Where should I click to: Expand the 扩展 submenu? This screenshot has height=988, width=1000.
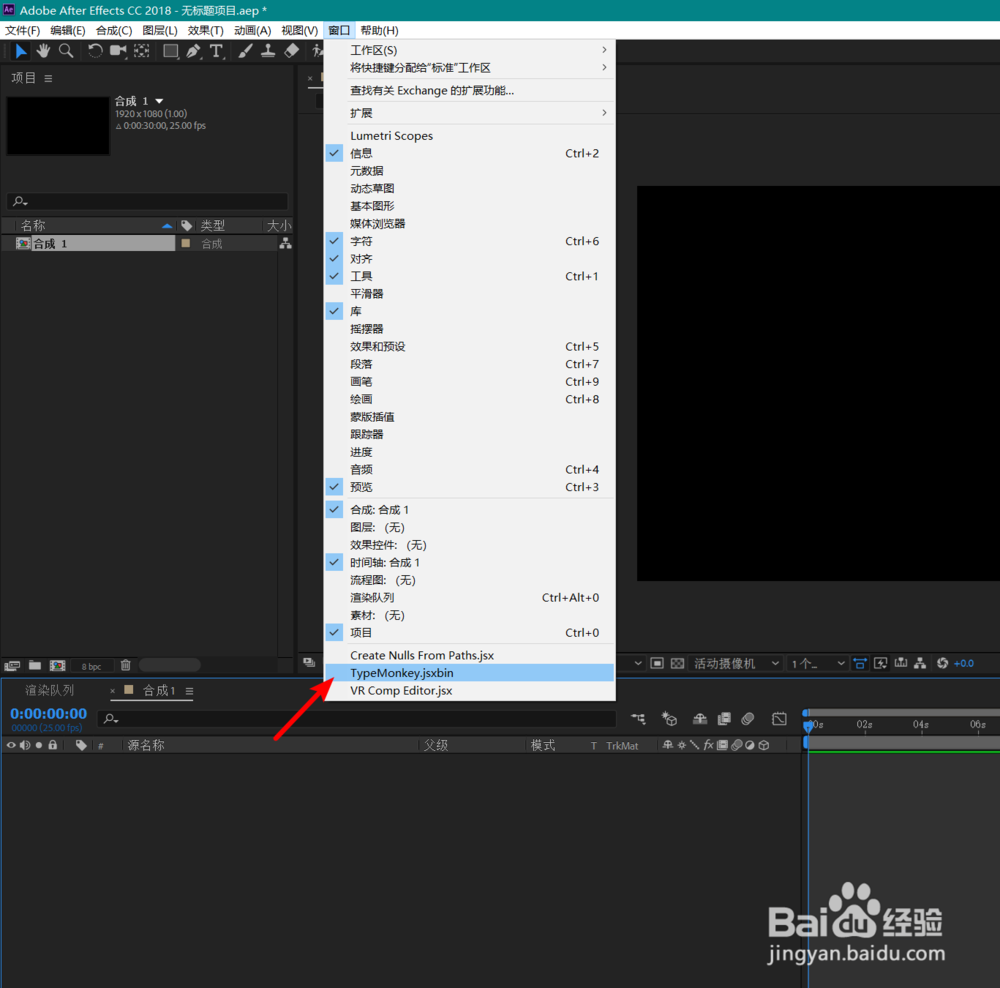(x=469, y=113)
